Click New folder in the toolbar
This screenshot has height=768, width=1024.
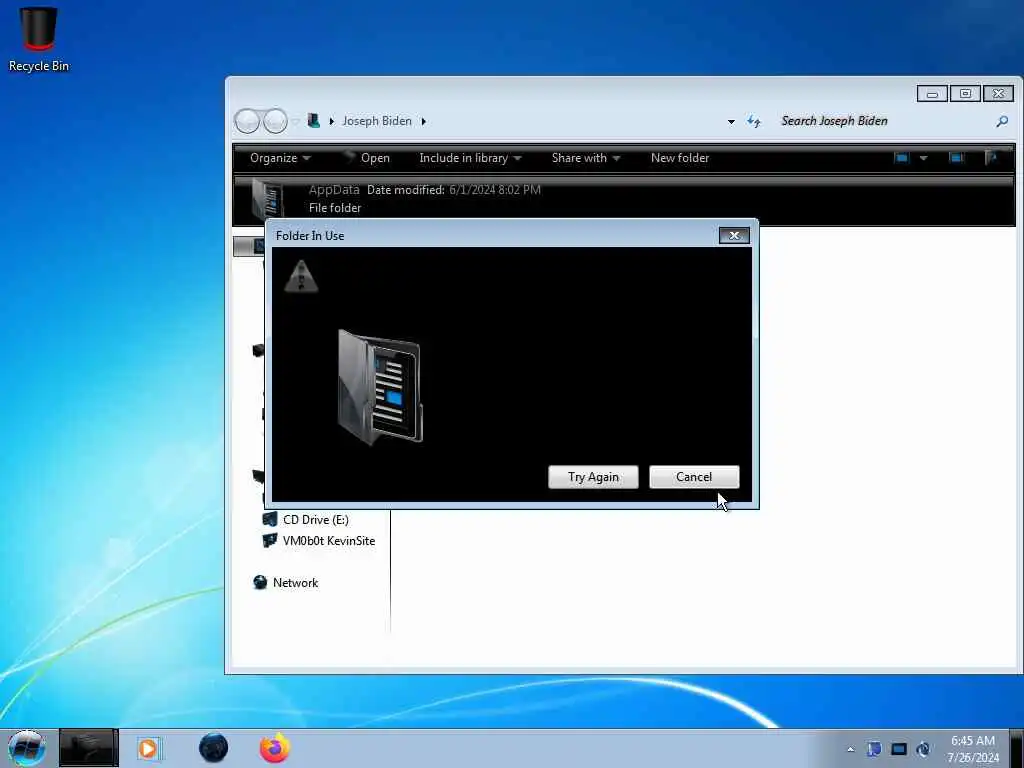[680, 158]
